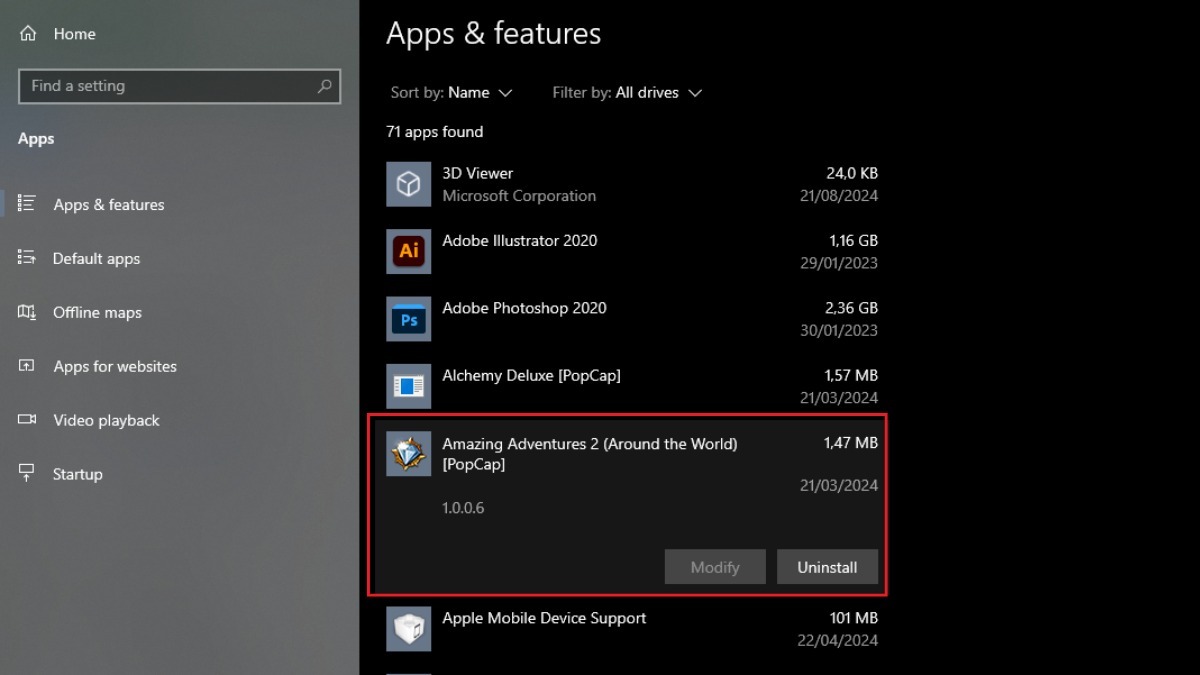Click the Apple Mobile Device Support icon
Screen dimensions: 1200x675
408,629
